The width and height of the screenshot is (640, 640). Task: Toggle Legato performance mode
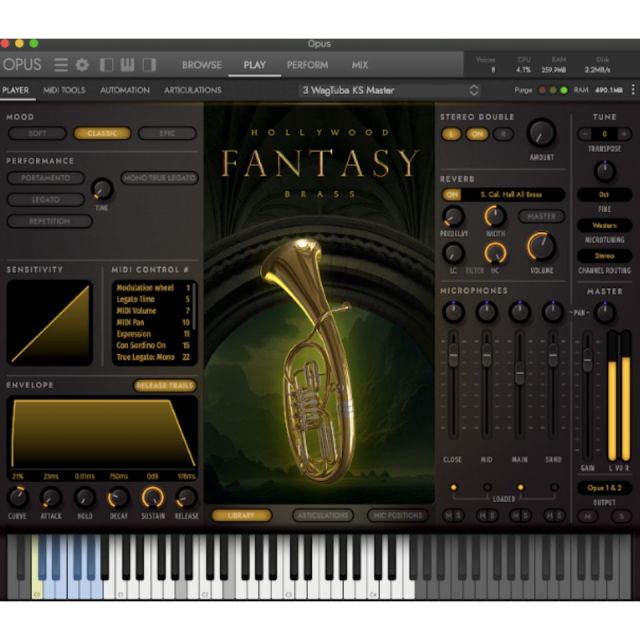(46, 200)
